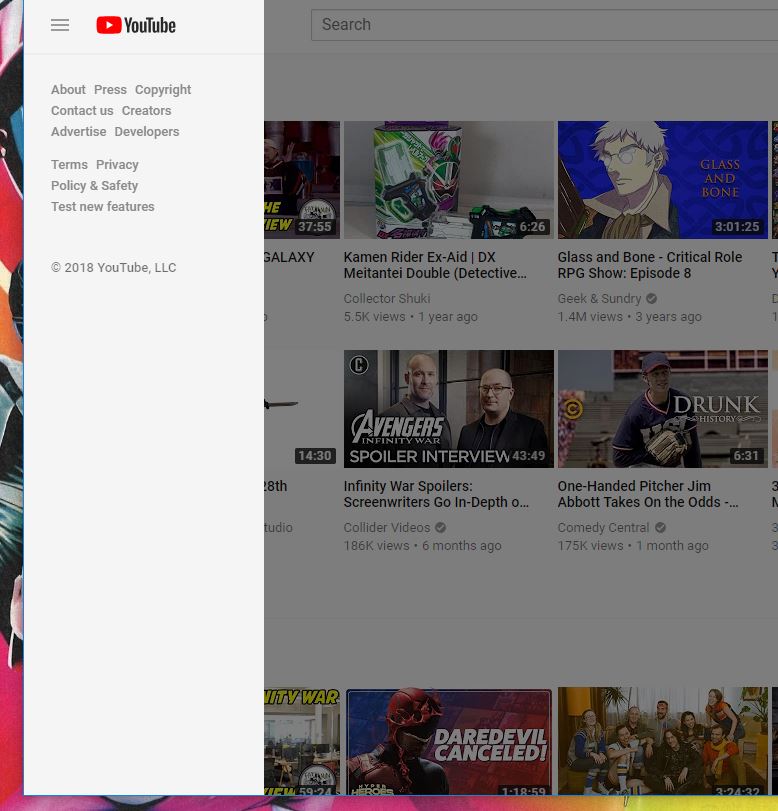
Task: Click the 1.4M views · 3 years ago text
Action: click(630, 317)
